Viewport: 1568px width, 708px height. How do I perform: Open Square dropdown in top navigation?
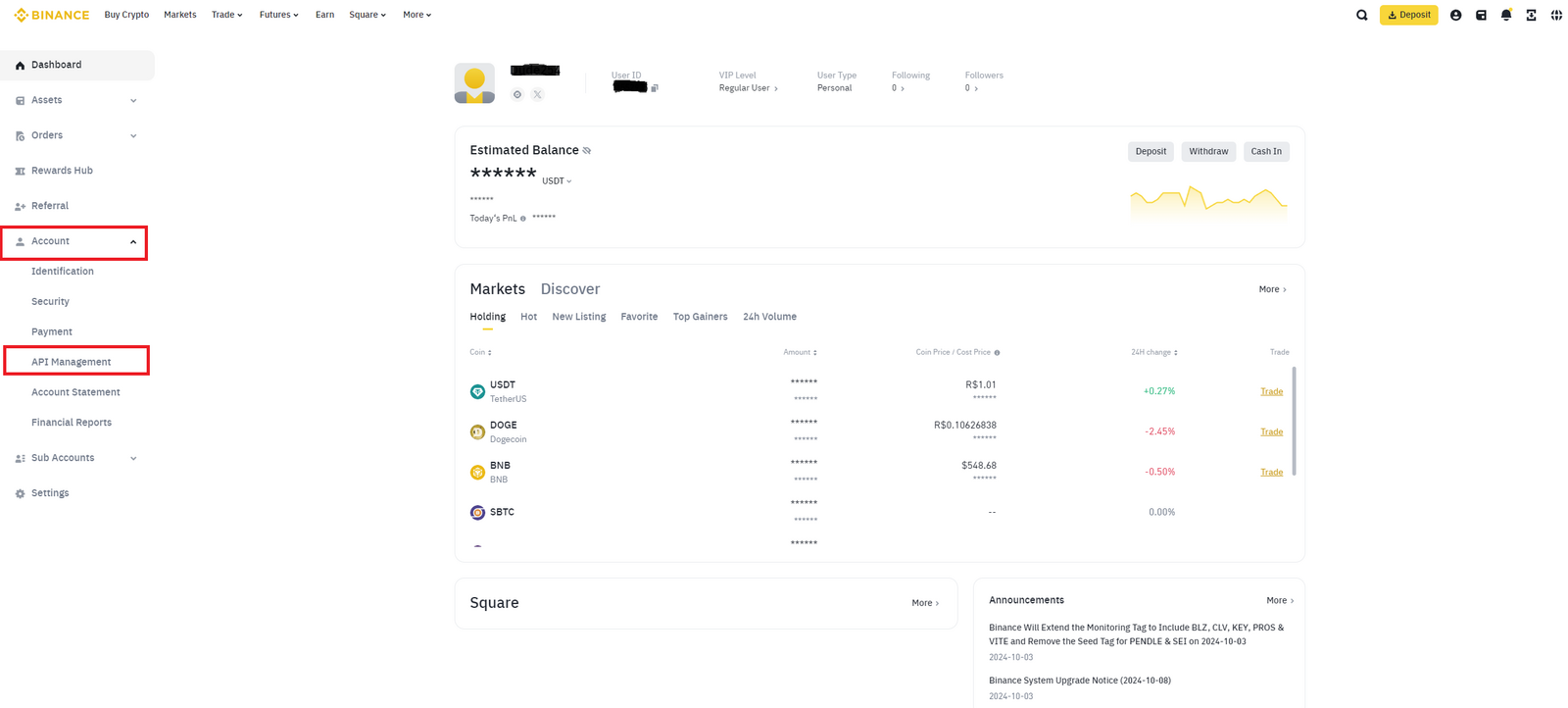[x=367, y=15]
